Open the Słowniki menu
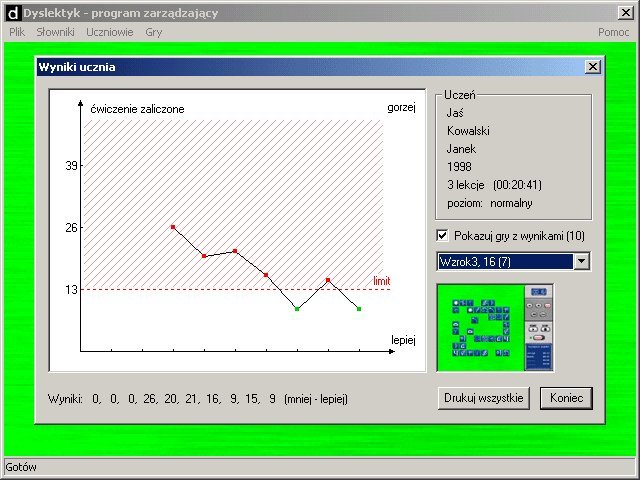Viewport: 640px width, 480px height. click(x=56, y=32)
